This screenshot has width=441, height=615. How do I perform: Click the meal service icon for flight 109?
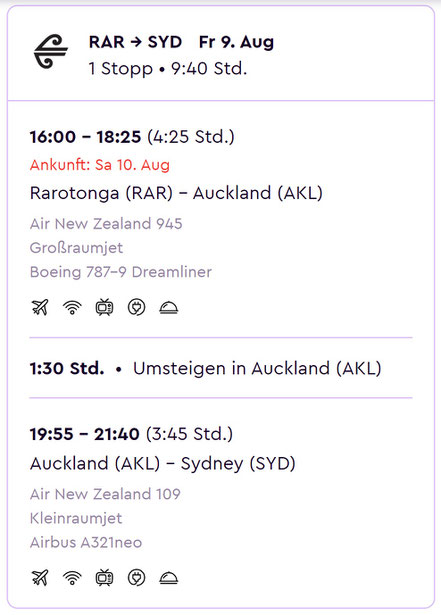click(169, 579)
